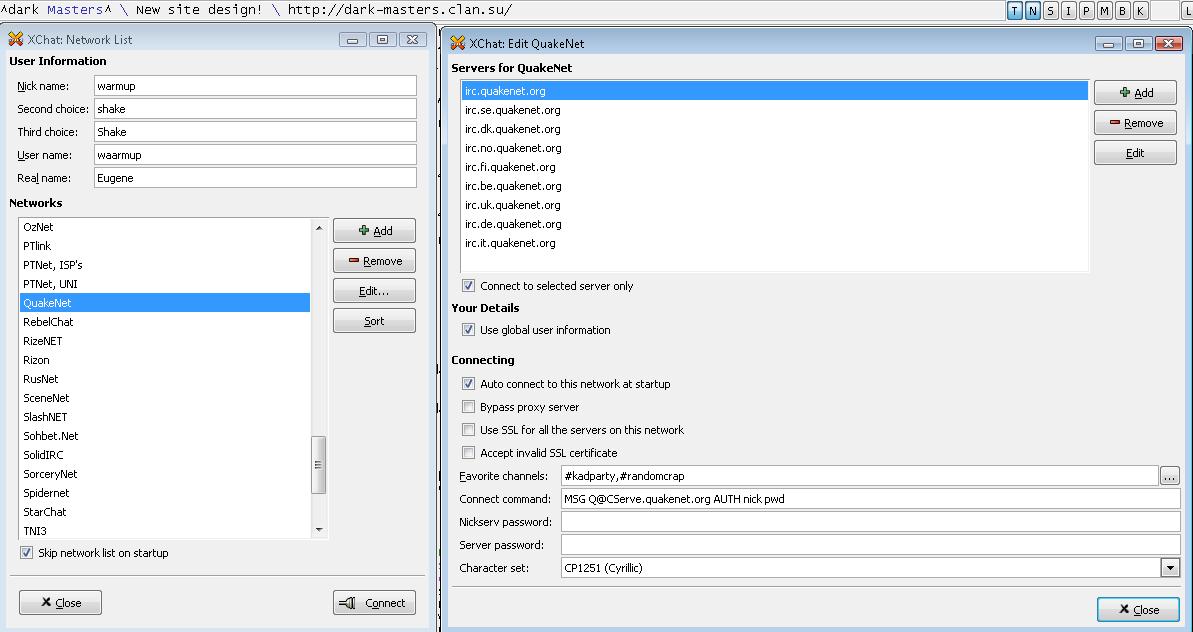Screen dimensions: 1193x632
Task: Click Connect button in Network List
Action: click(x=374, y=603)
